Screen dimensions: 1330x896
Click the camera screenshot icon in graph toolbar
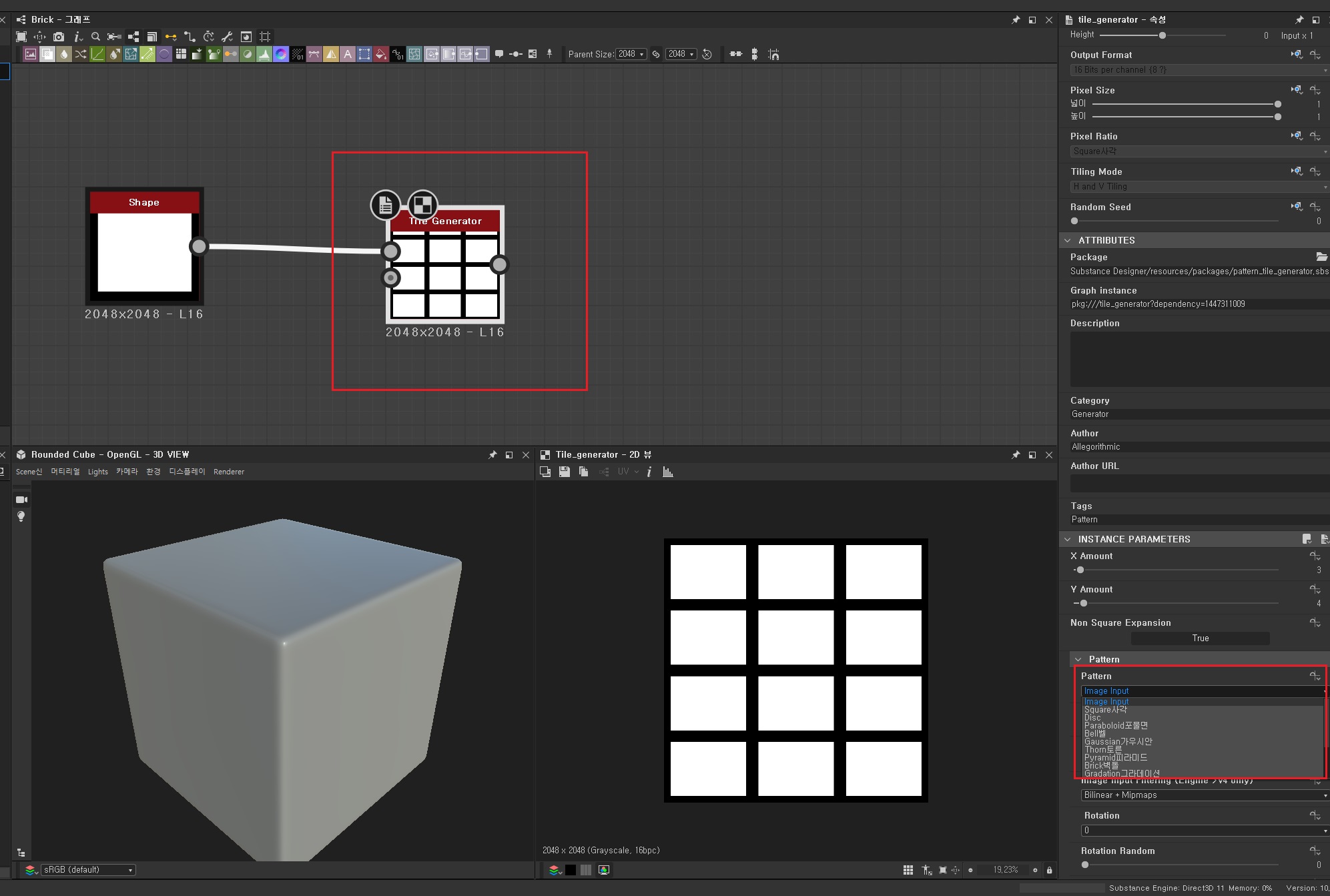click(59, 37)
